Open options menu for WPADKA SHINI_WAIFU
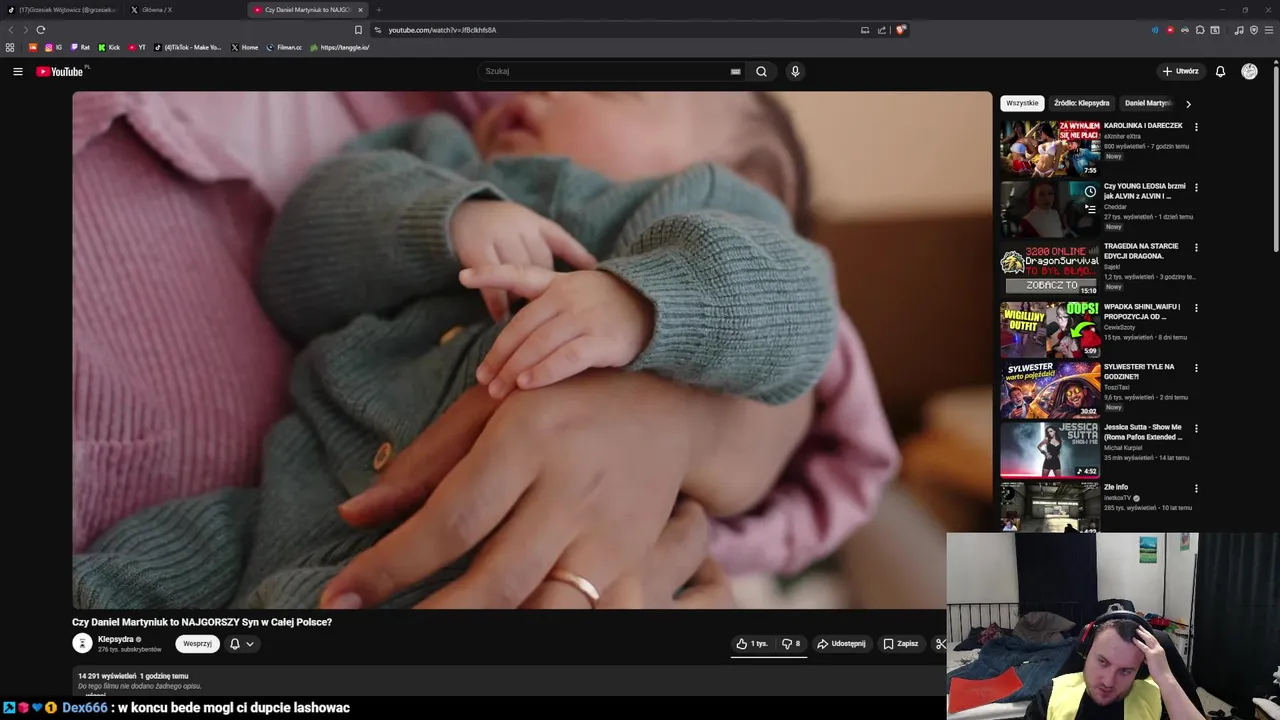The height and width of the screenshot is (720, 1280). click(1196, 308)
